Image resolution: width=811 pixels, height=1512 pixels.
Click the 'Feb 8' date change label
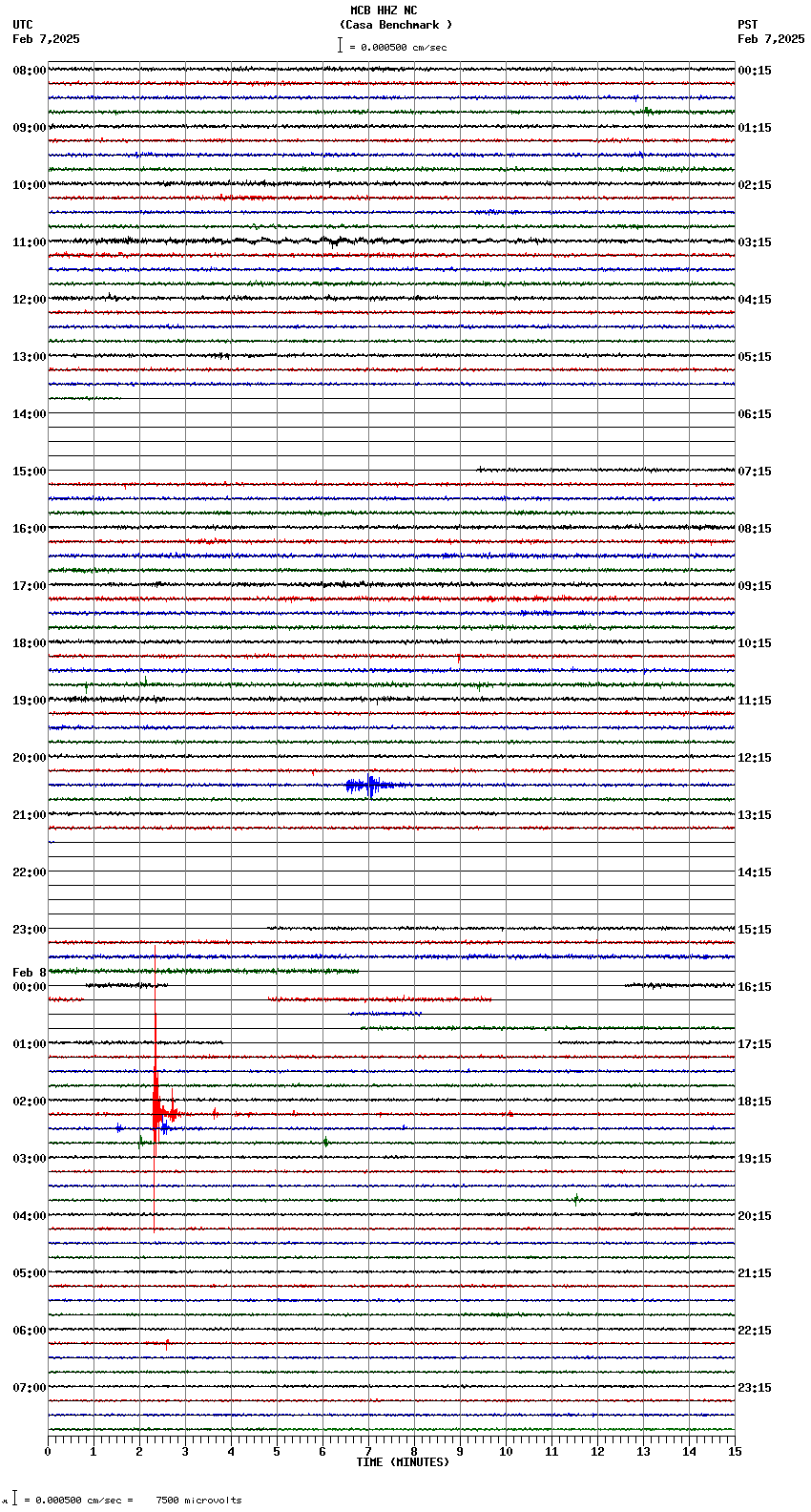[30, 973]
